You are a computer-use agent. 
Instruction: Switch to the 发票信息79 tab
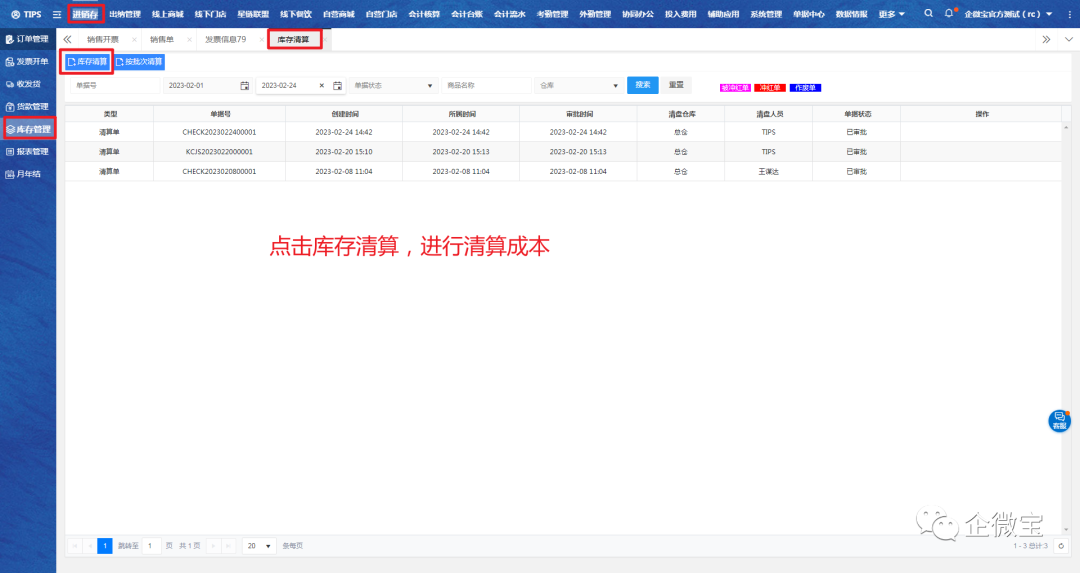coord(226,39)
